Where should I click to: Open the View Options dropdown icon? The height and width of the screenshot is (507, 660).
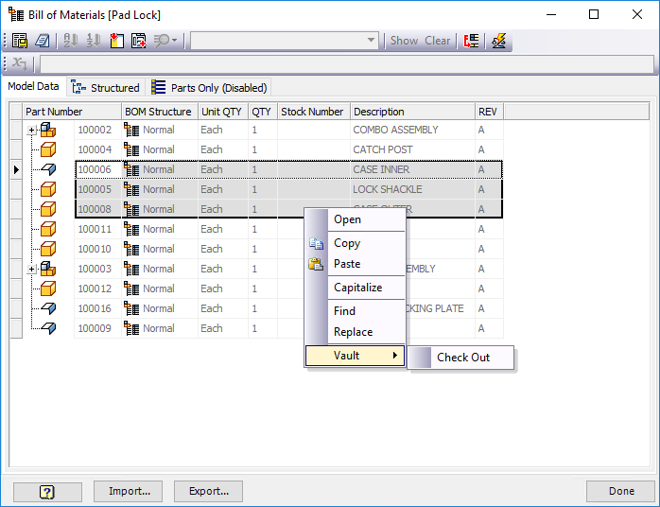pos(165,41)
